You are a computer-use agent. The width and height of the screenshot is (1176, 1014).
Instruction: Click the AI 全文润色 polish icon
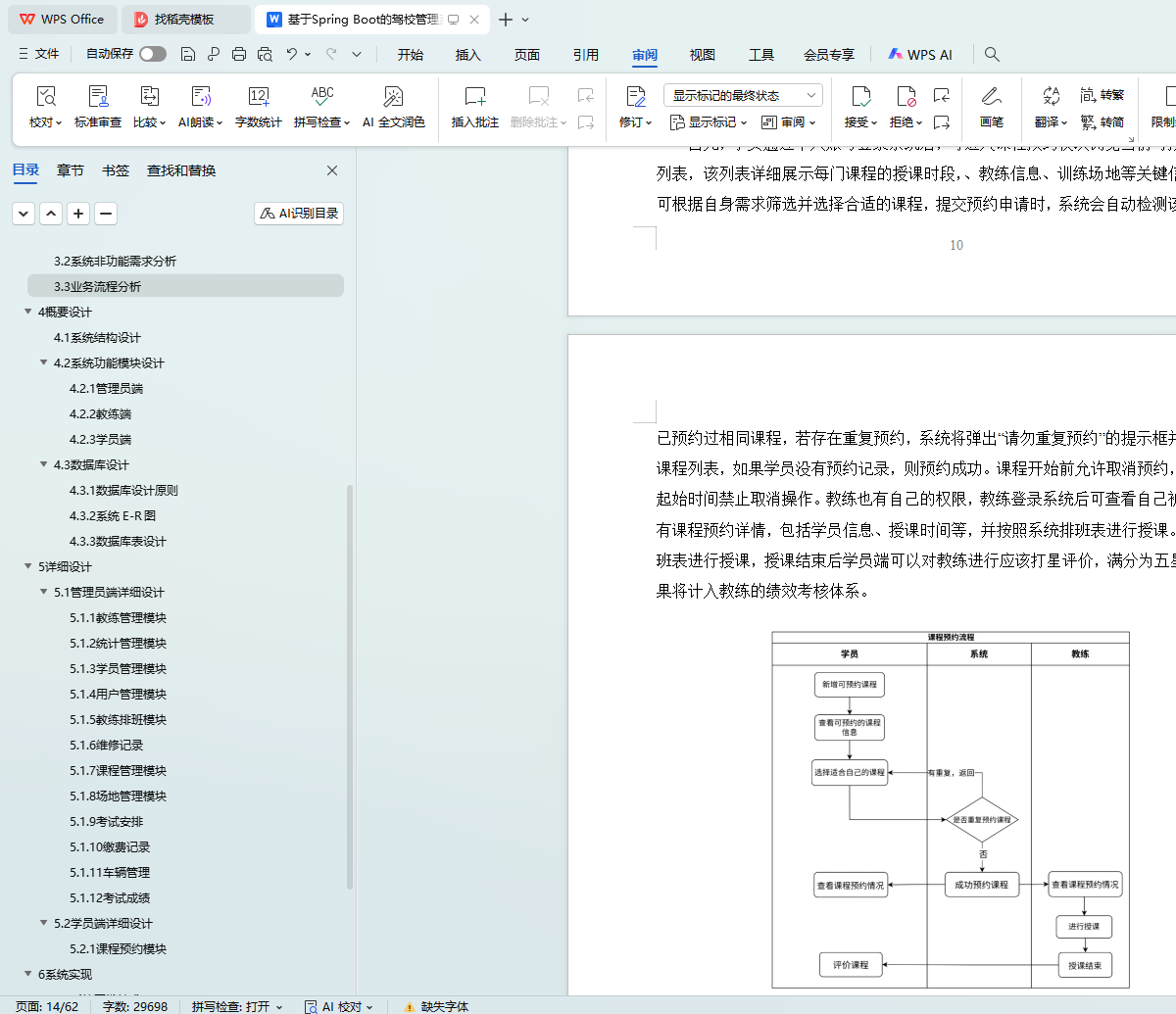coord(393,97)
